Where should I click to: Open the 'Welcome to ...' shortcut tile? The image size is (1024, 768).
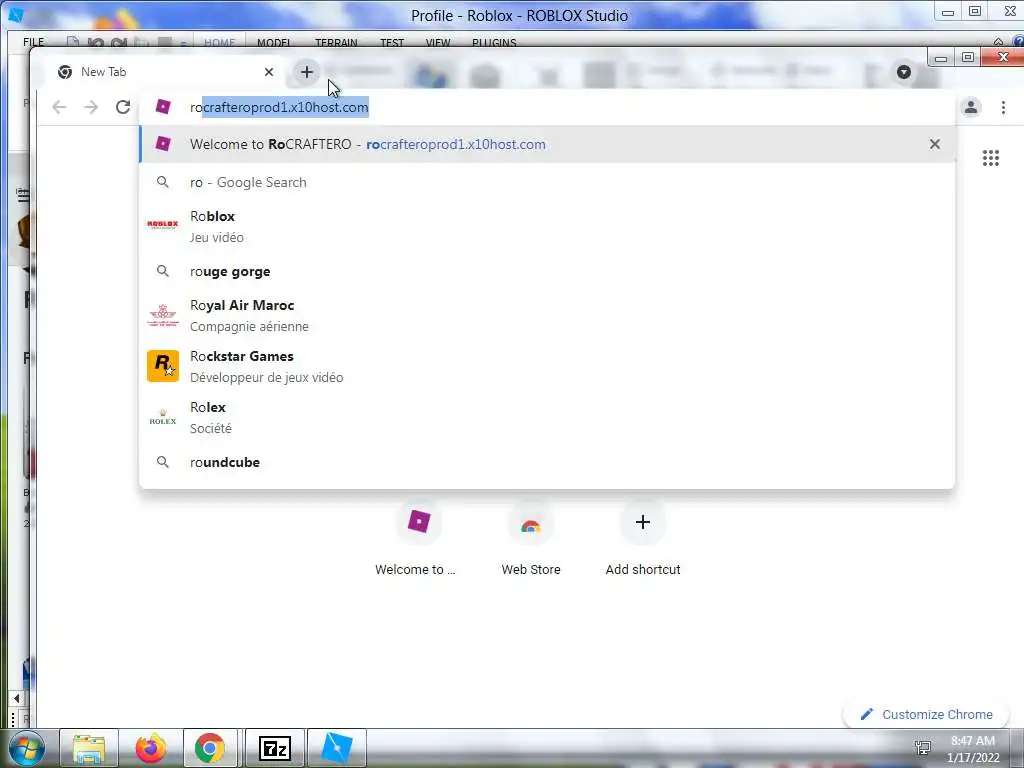point(418,539)
